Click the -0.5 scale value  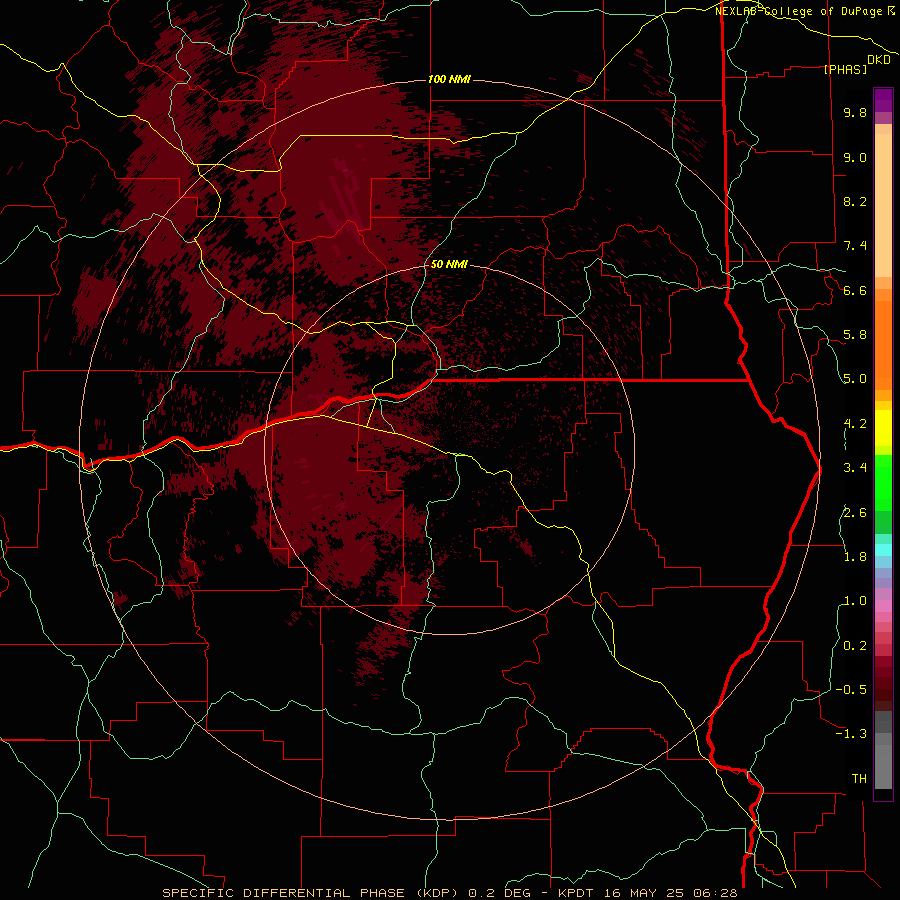[851, 690]
